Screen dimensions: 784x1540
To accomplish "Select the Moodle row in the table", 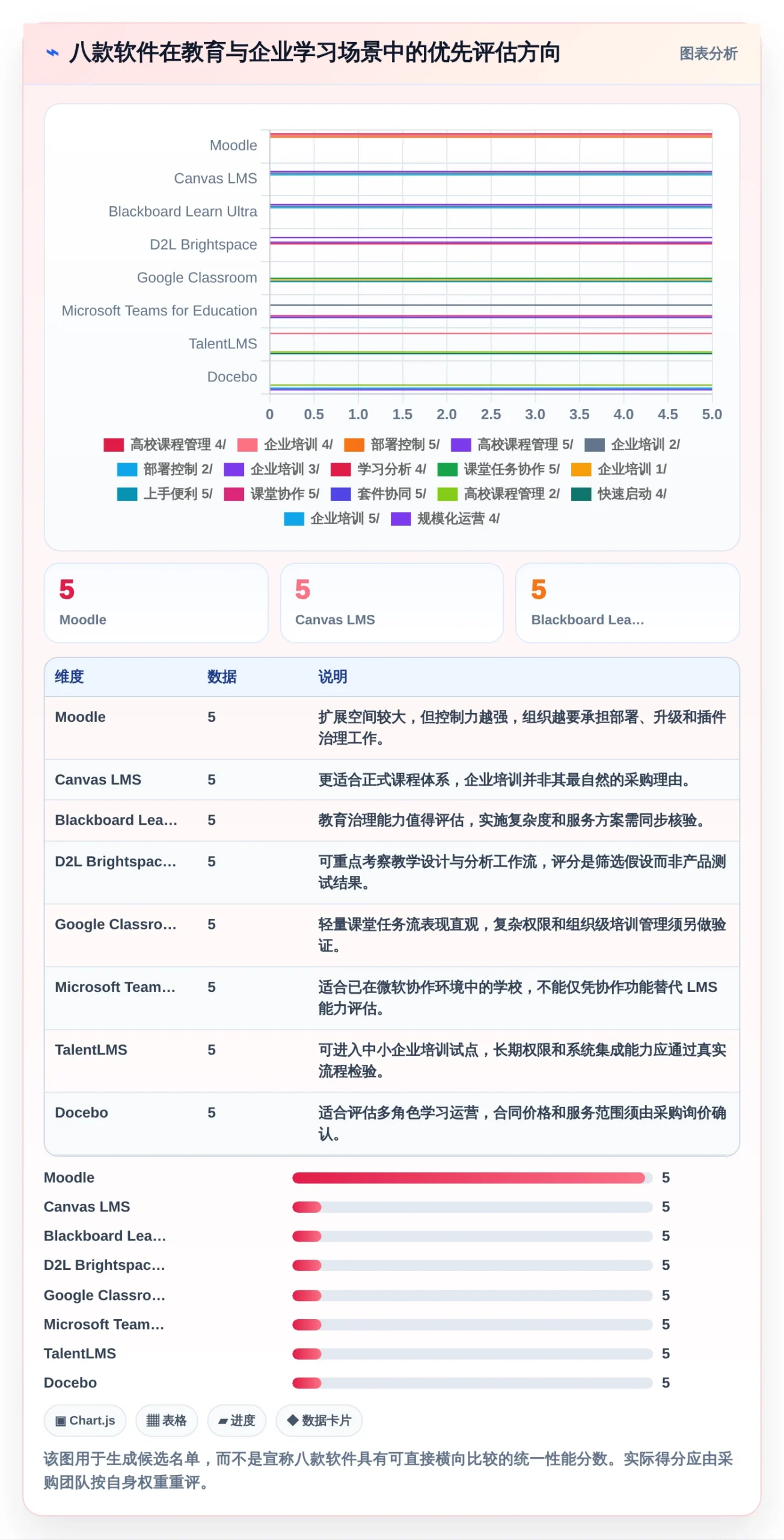I will point(392,728).
